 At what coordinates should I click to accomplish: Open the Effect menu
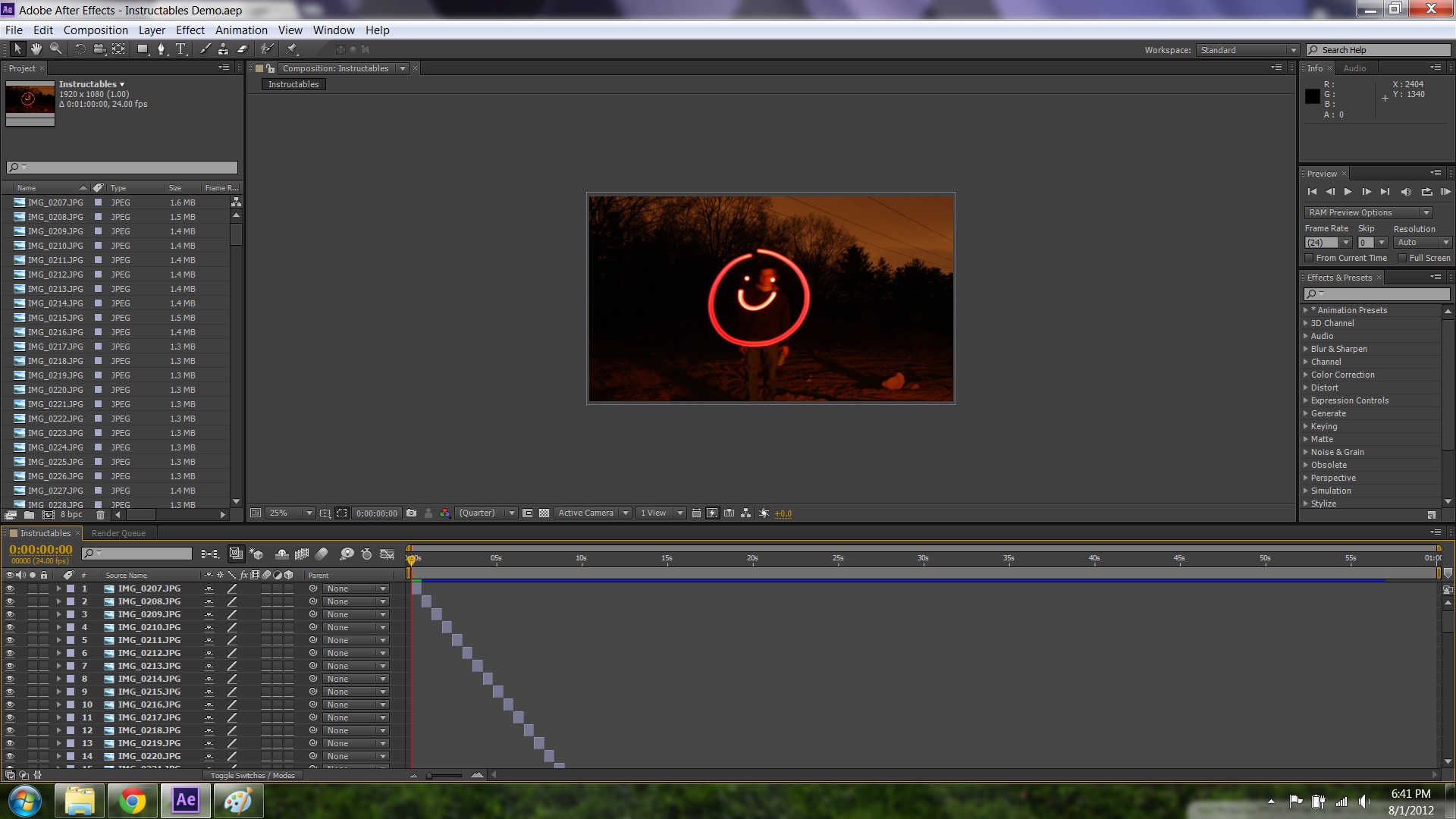click(x=190, y=30)
